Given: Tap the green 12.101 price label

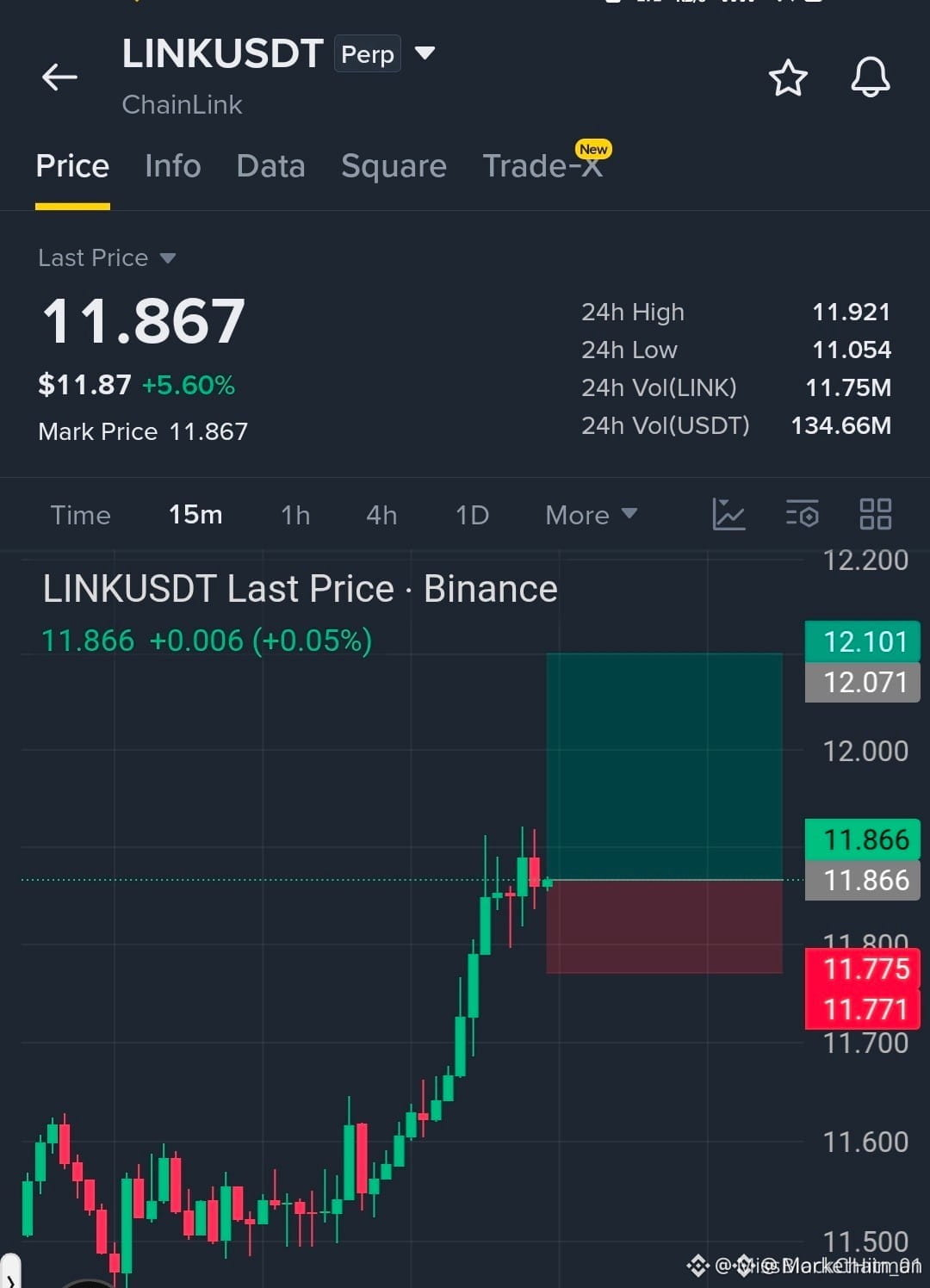Looking at the screenshot, I should pos(863,641).
